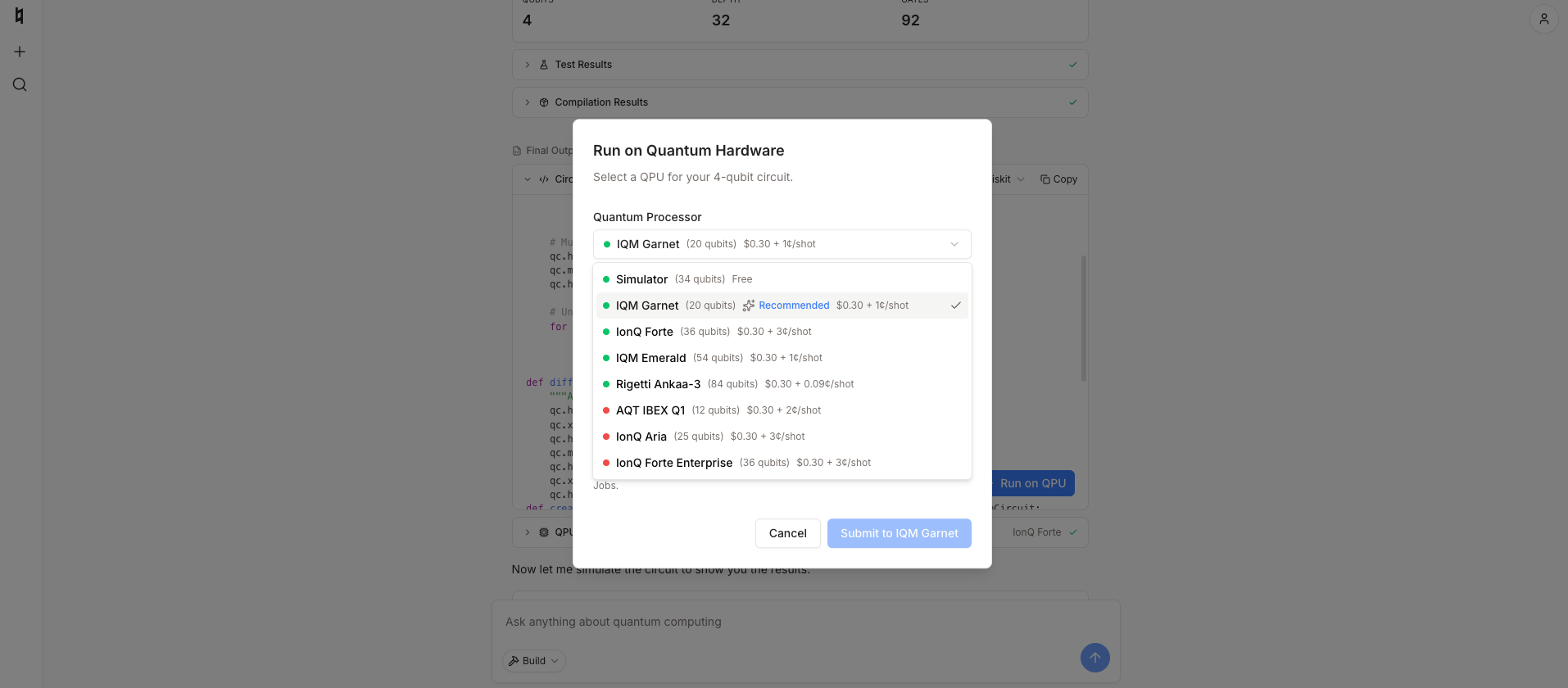Click the Quantum Processor label
1568x688 pixels.
tap(647, 217)
